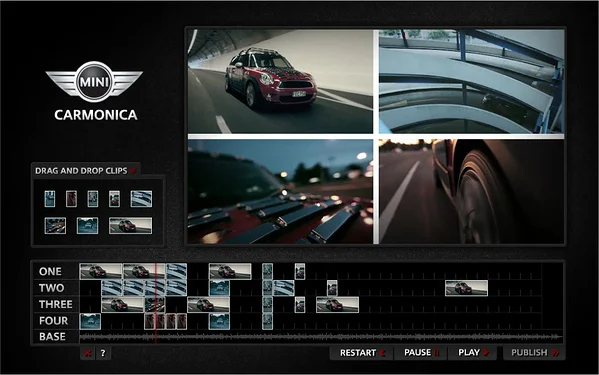Screen dimensions: 599x375
Task: Click the MINI winged logo
Action: [94, 81]
